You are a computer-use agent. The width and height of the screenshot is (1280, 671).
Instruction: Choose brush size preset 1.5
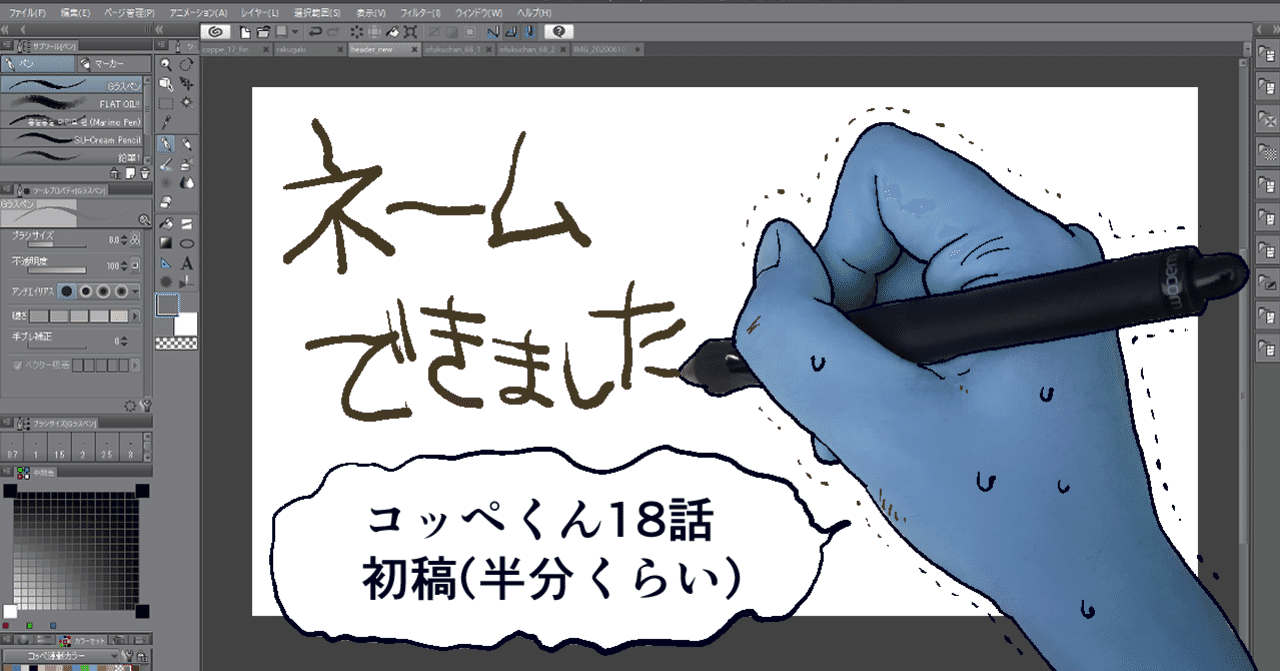59,448
